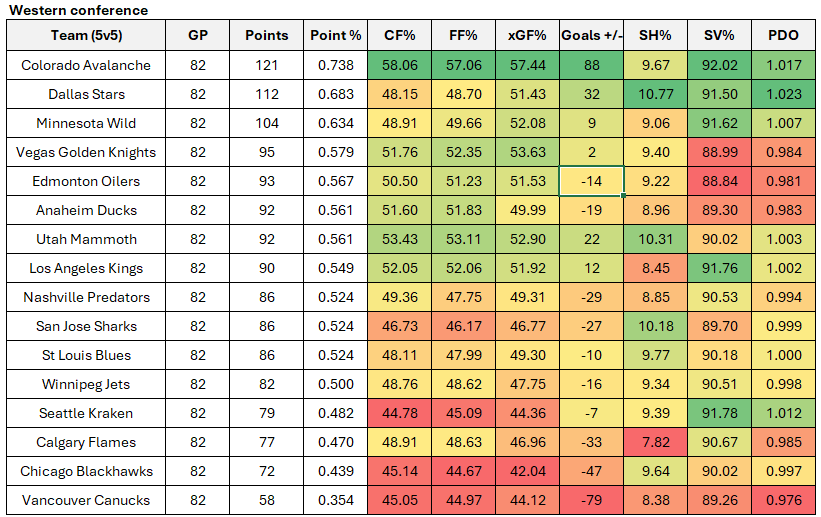Select Minnesota Wild's 0.634 point percentage
The width and height of the screenshot is (821, 517).
(335, 123)
